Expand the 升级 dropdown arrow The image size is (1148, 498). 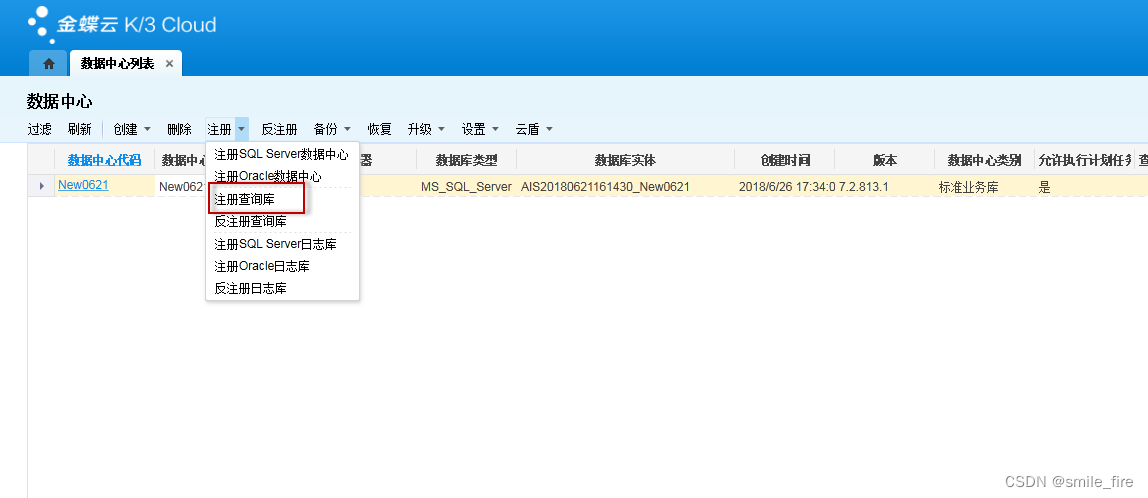point(441,129)
